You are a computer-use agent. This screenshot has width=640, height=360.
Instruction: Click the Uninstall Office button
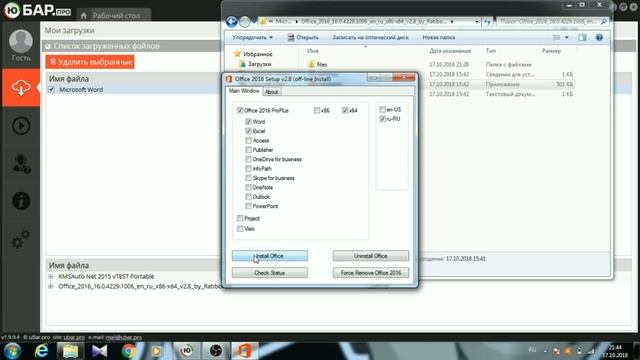coord(371,256)
